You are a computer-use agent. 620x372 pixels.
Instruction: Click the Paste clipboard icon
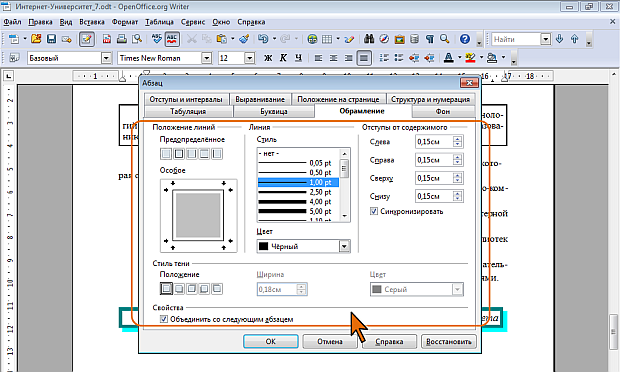coord(222,39)
